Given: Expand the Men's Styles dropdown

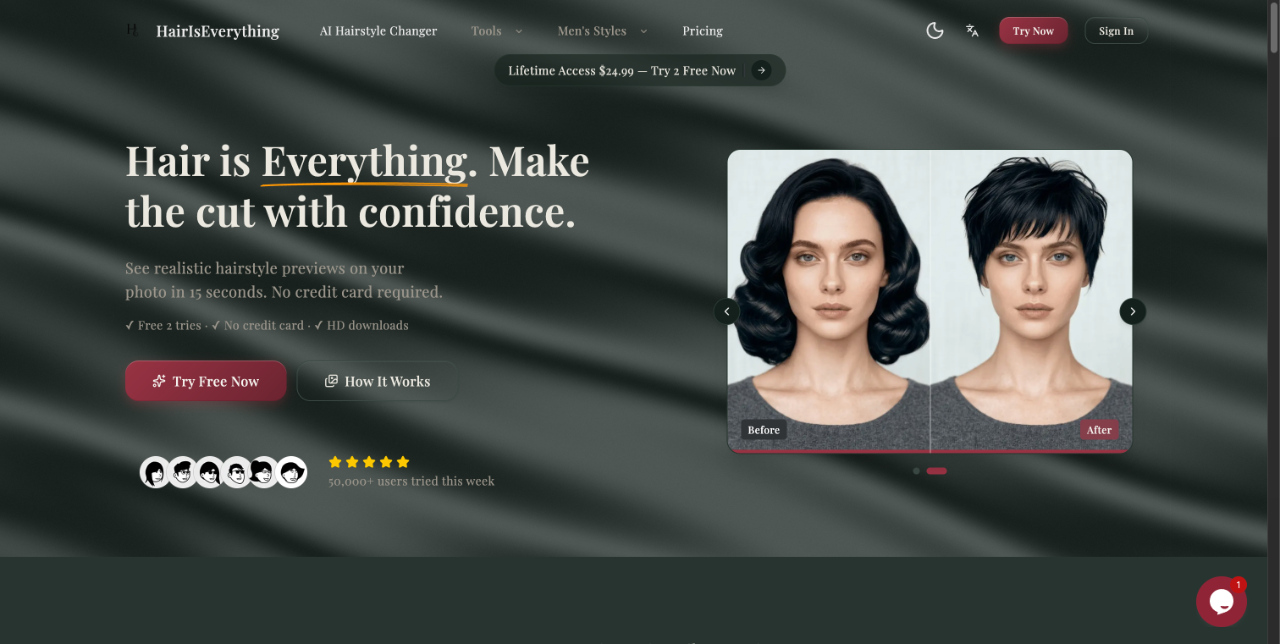Looking at the screenshot, I should click(x=602, y=31).
